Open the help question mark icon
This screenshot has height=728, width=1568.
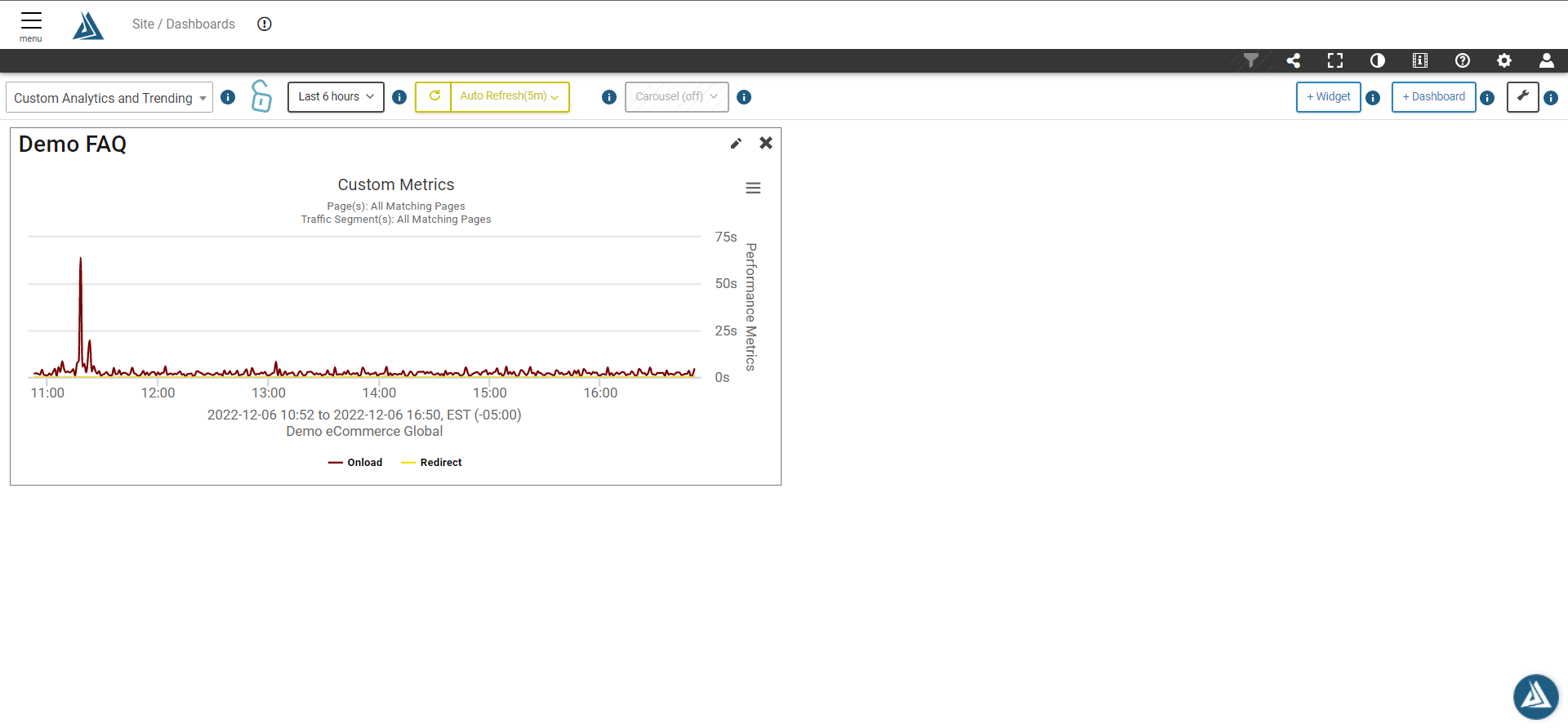click(1463, 60)
